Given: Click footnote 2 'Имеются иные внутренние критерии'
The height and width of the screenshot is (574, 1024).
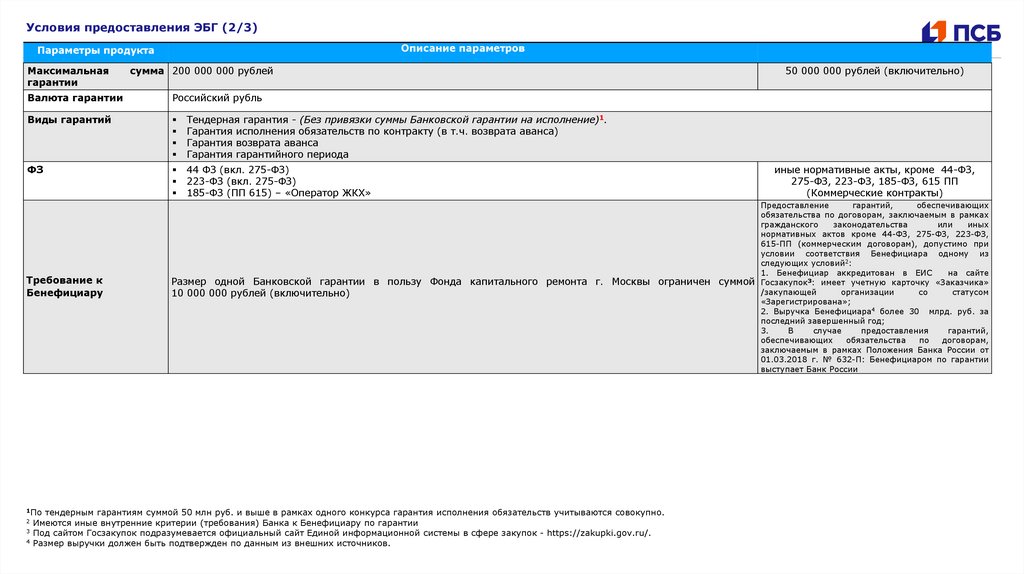Looking at the screenshot, I should 222,523.
